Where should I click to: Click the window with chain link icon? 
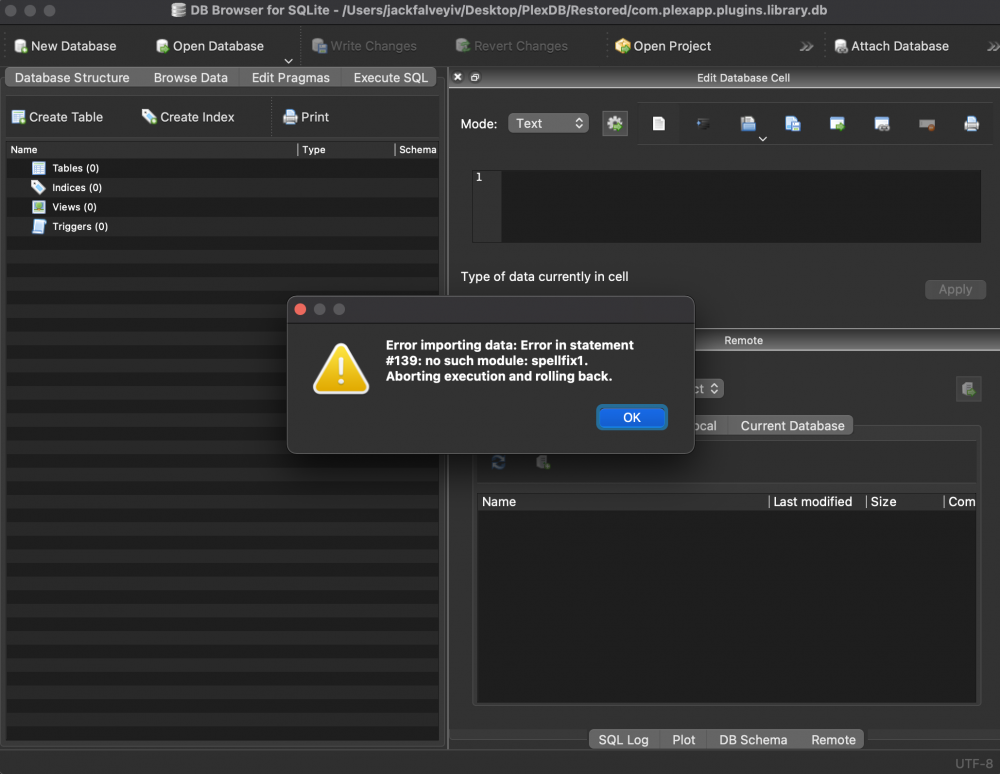coord(882,123)
